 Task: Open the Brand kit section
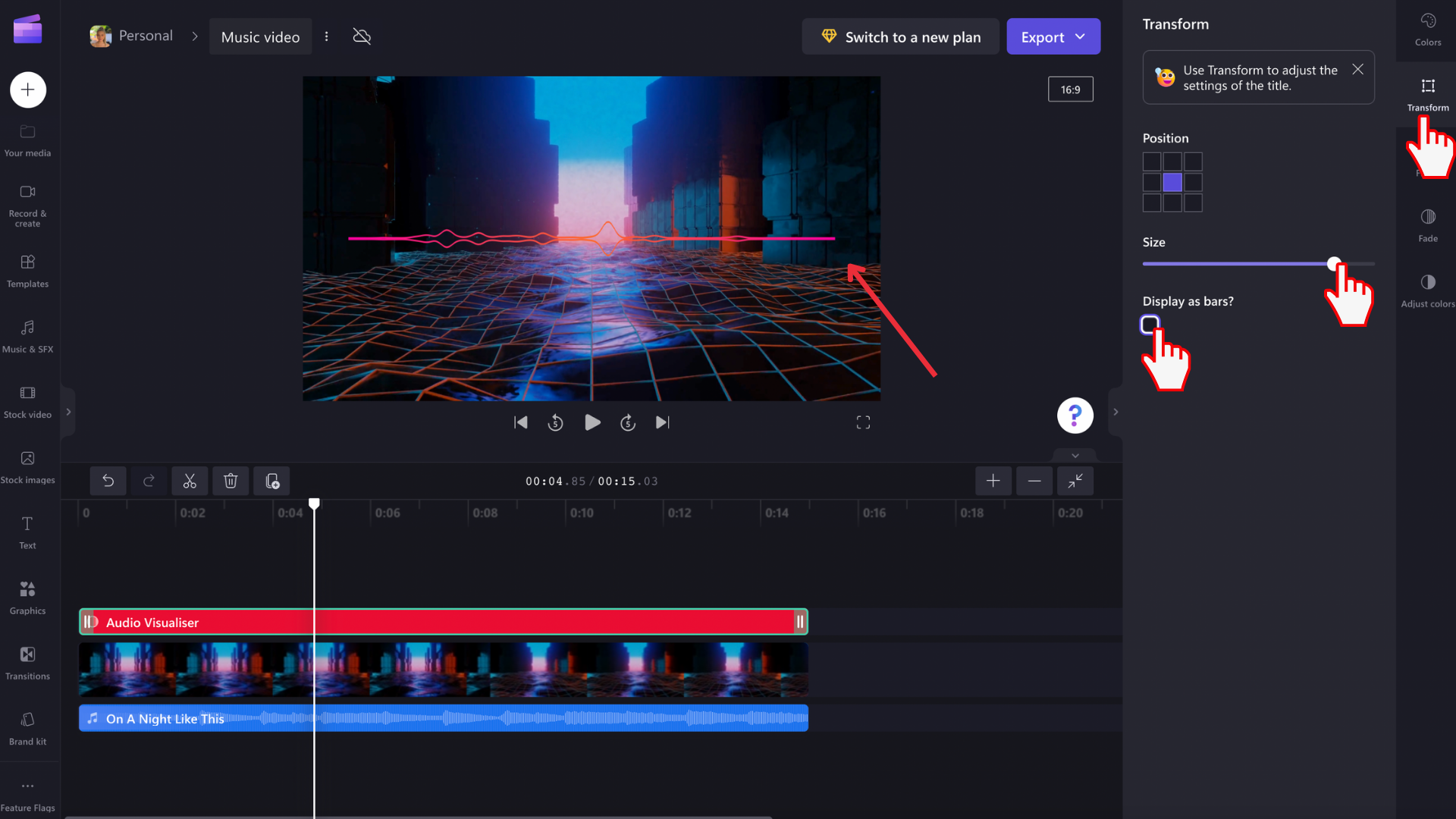(x=27, y=726)
